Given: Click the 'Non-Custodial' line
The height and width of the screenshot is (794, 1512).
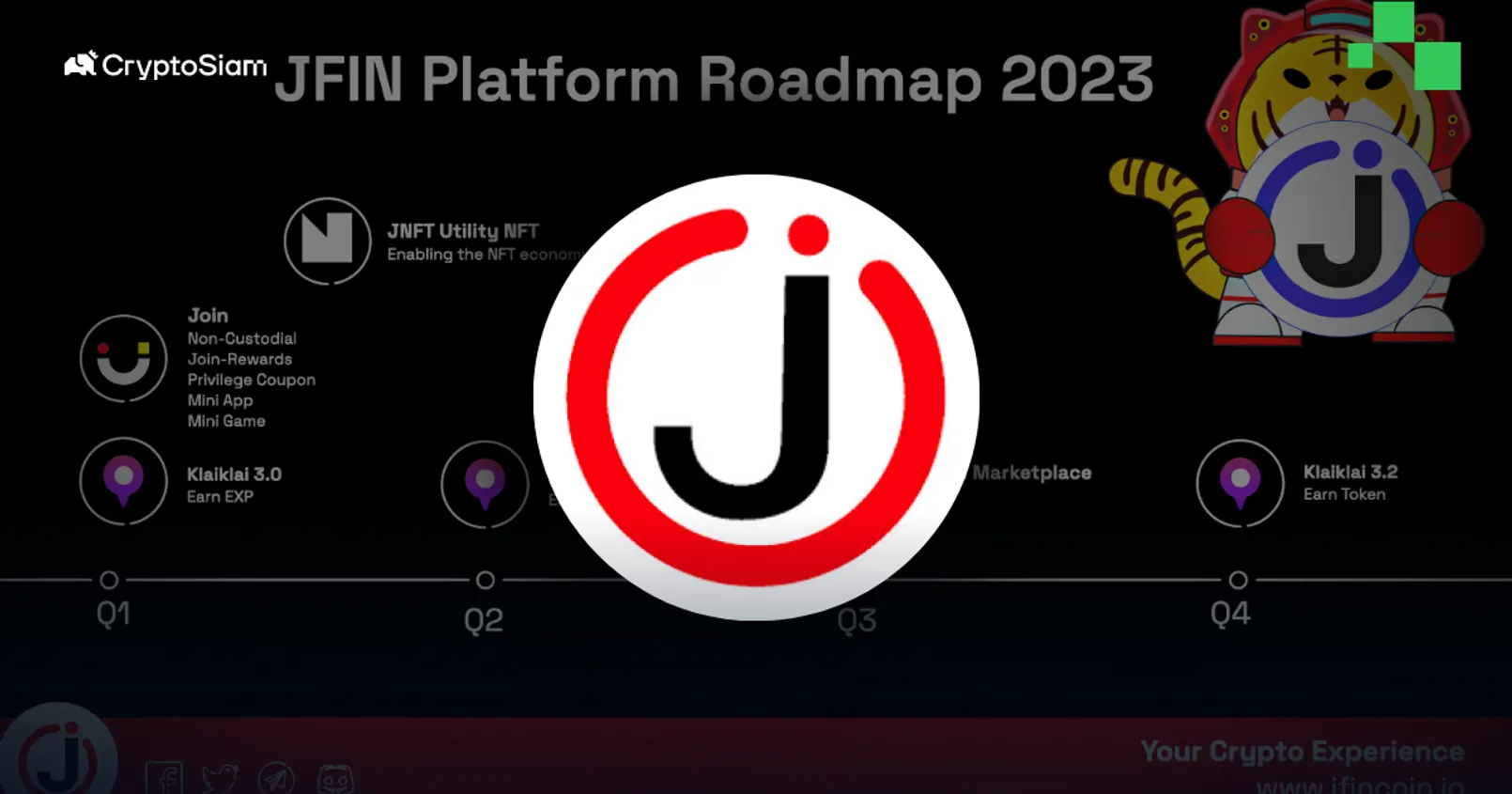Looking at the screenshot, I should (241, 338).
